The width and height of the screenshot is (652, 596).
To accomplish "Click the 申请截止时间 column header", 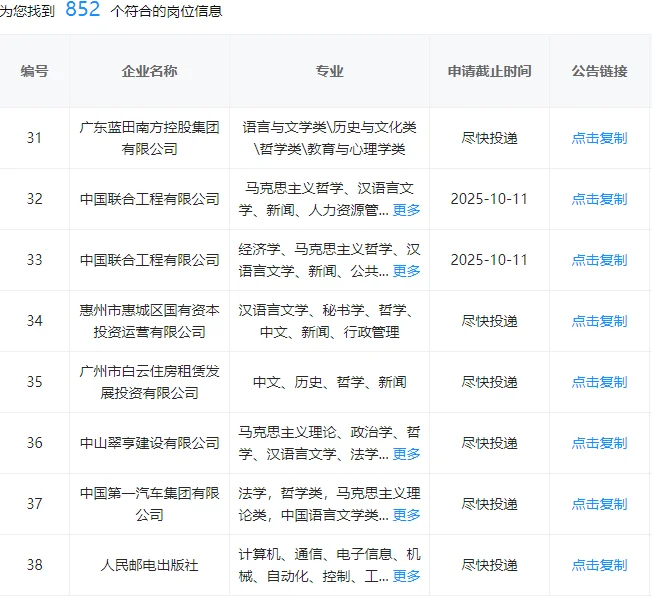I will coord(489,71).
